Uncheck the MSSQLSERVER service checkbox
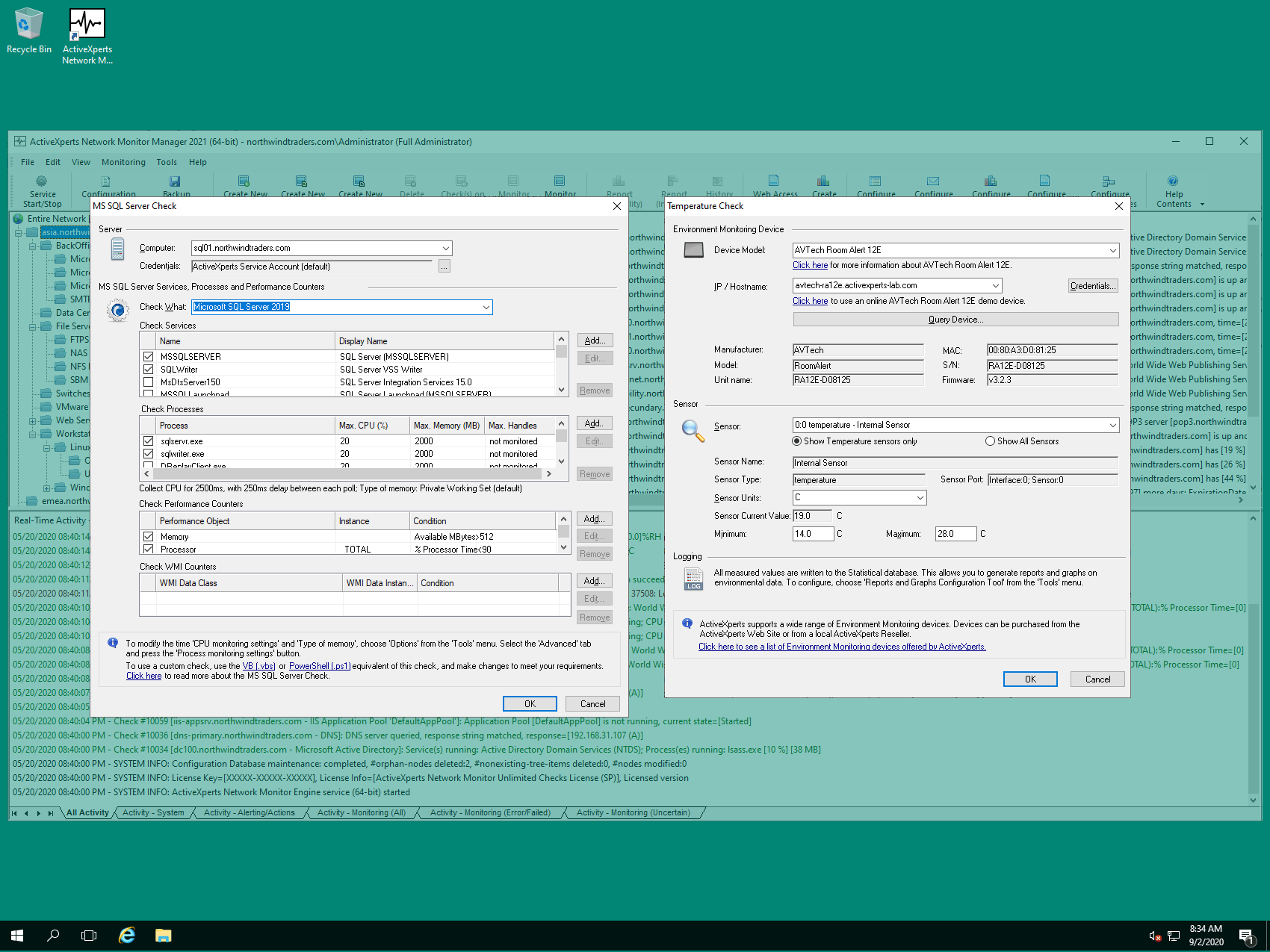Screen dimensions: 1270x952 pos(148,357)
